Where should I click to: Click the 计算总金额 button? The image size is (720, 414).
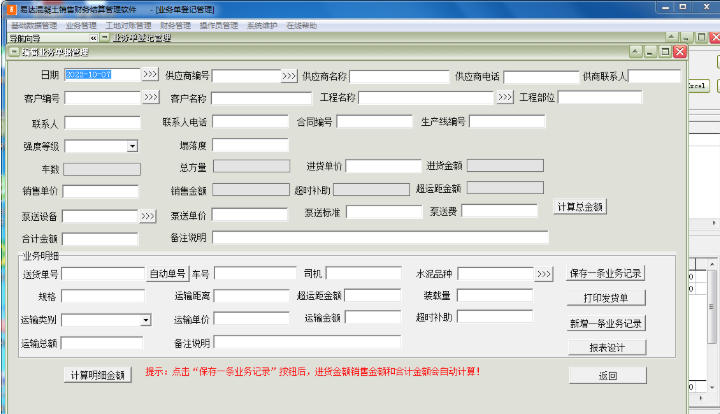click(580, 207)
